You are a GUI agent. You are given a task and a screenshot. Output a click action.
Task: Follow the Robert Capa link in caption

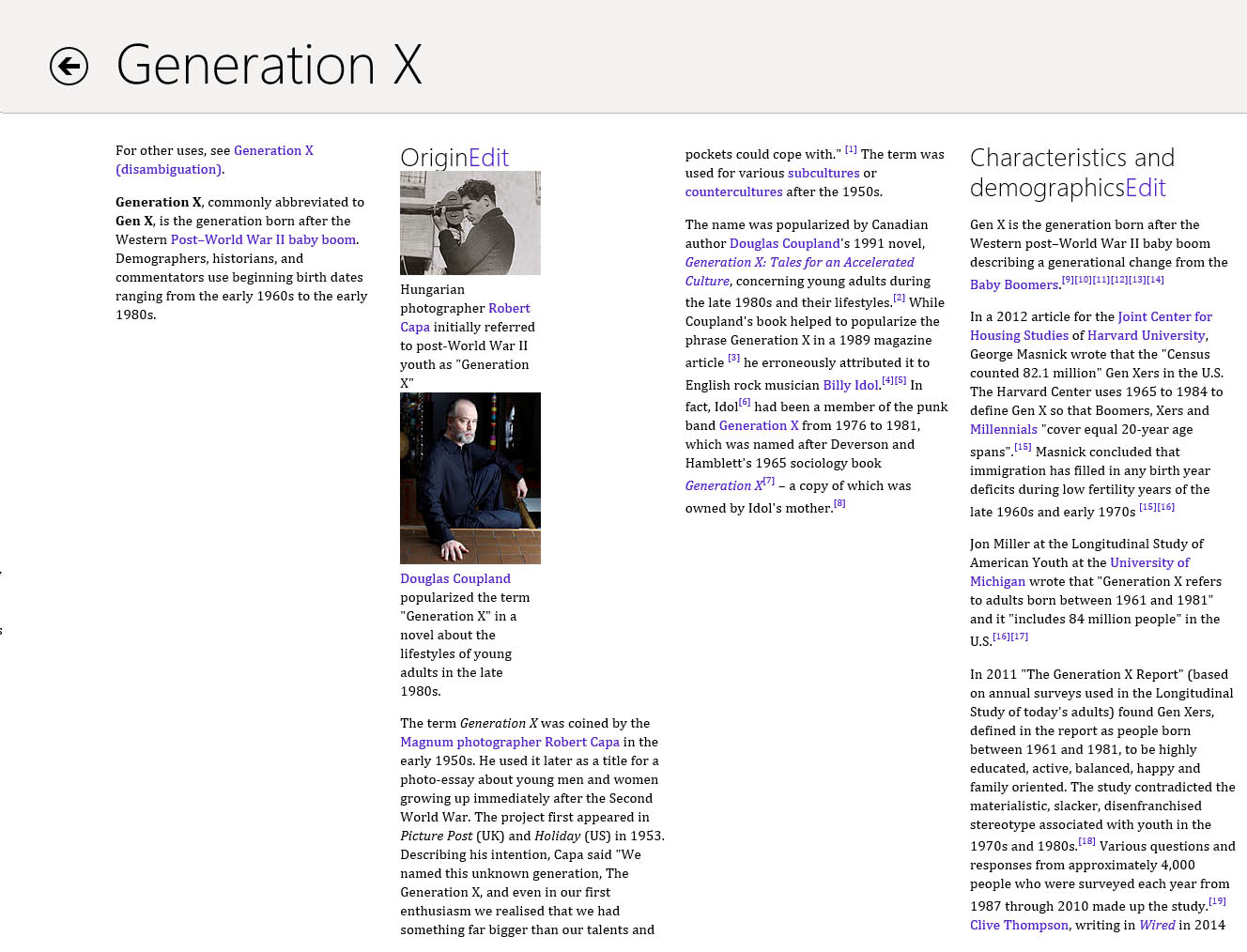[x=465, y=317]
